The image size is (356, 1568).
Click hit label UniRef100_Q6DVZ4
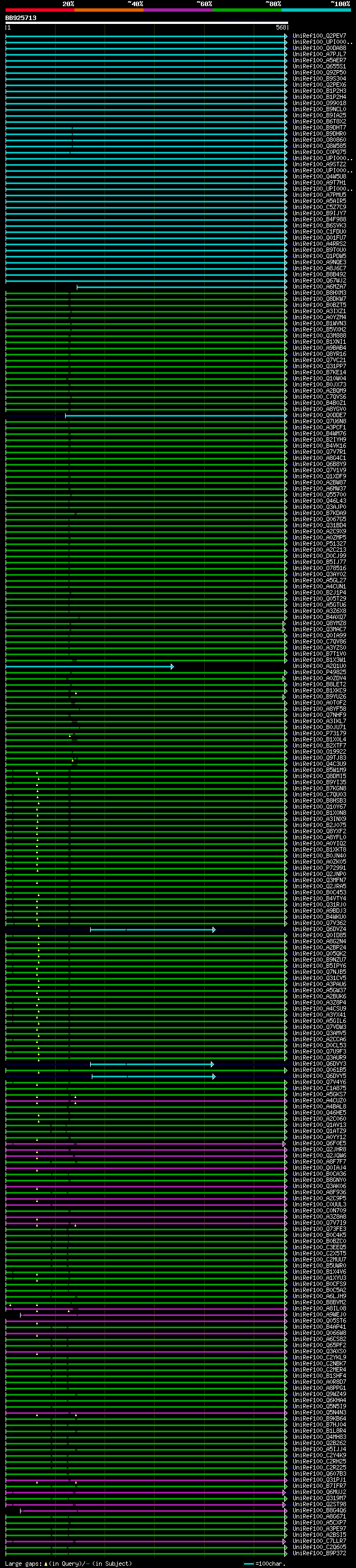pyautogui.click(x=319, y=929)
